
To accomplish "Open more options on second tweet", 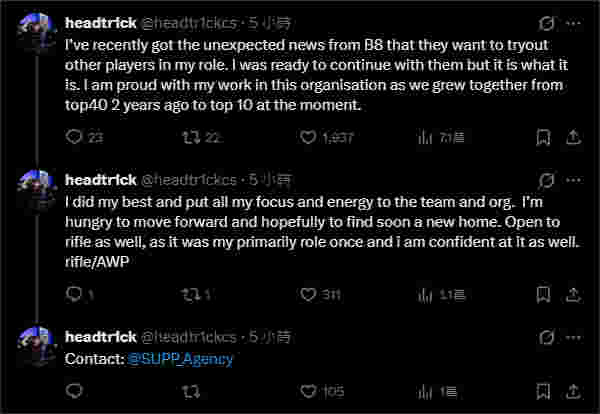I will point(575,180).
